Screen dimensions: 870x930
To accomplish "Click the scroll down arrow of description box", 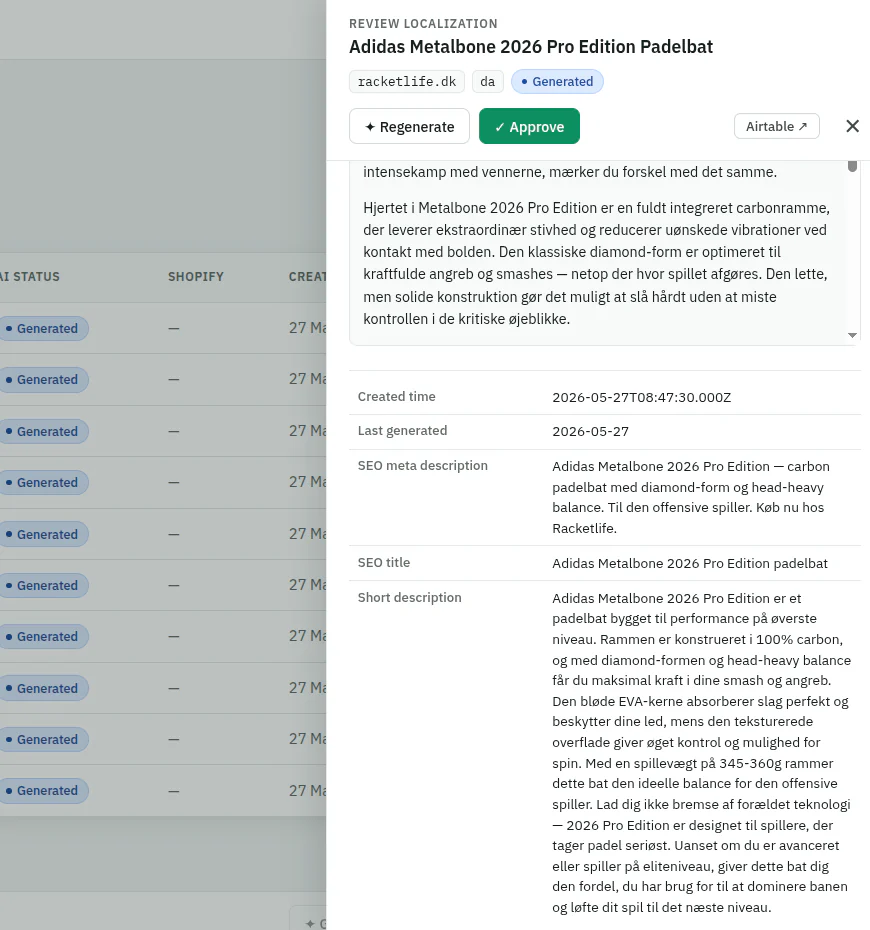I will pyautogui.click(x=852, y=335).
